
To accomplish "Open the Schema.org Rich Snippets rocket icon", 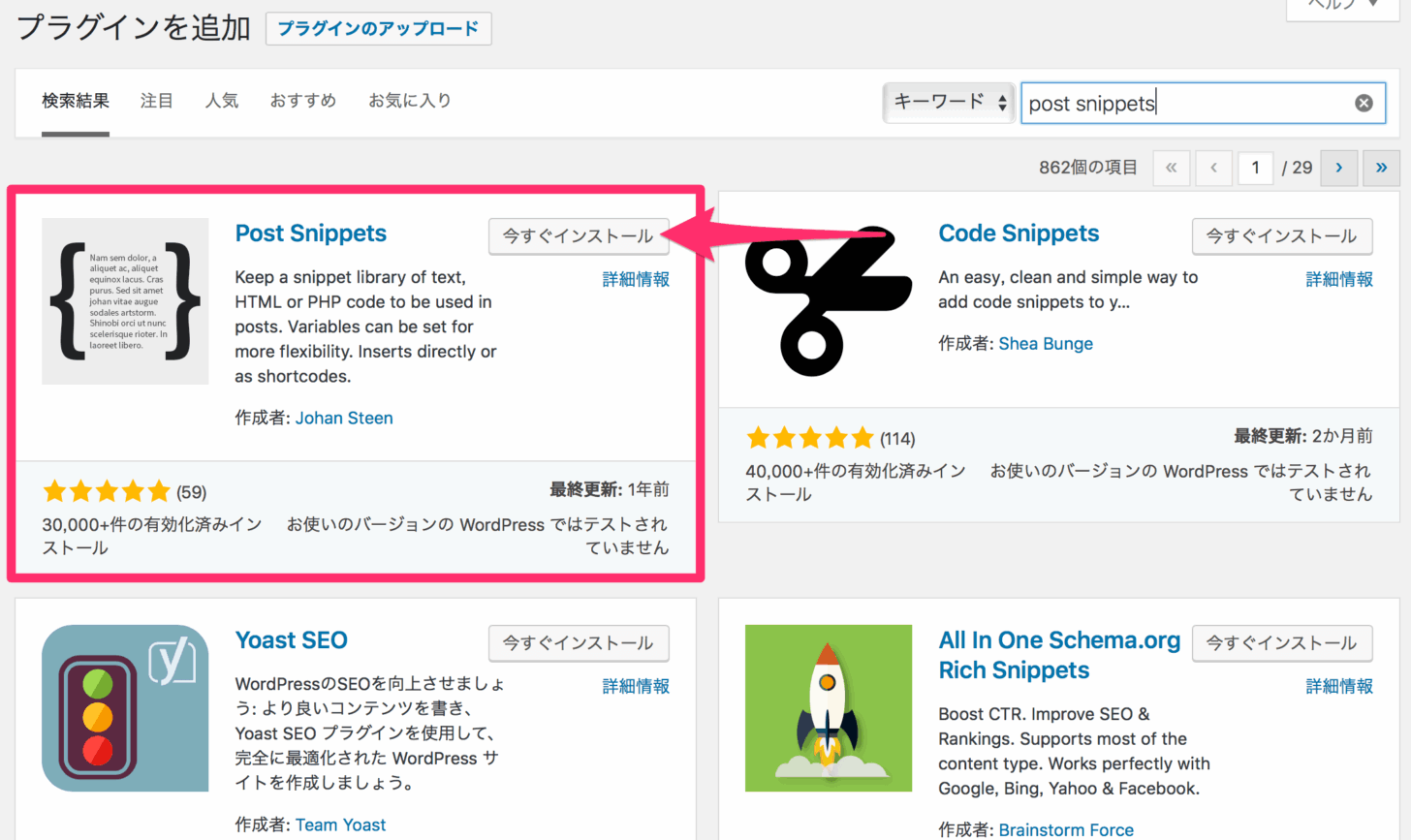I will (829, 708).
